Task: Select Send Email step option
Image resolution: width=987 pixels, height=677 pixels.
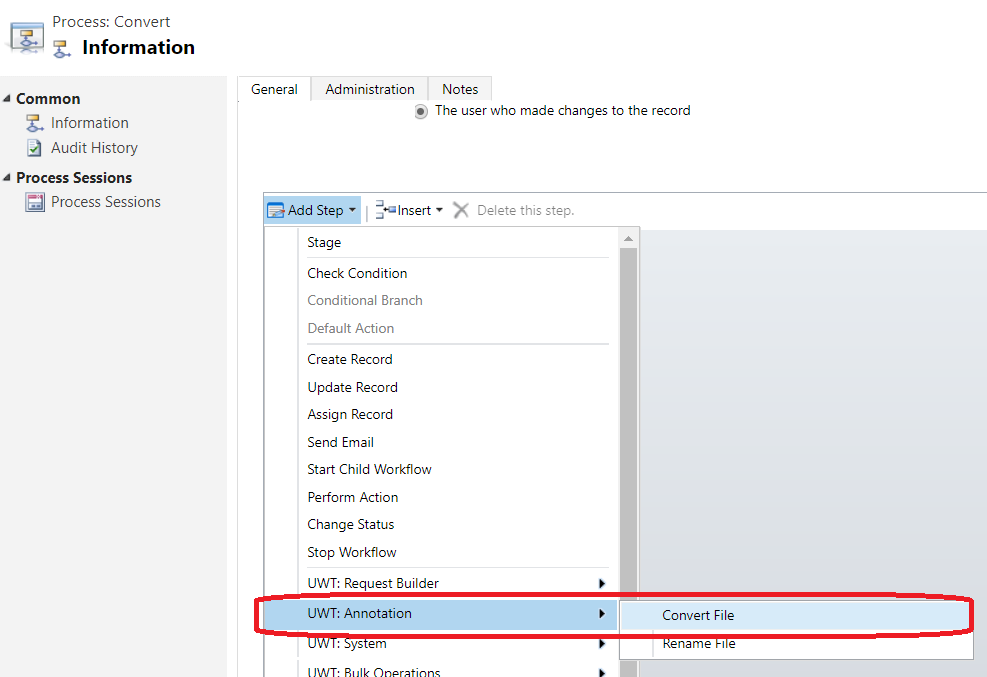Action: pyautogui.click(x=340, y=442)
